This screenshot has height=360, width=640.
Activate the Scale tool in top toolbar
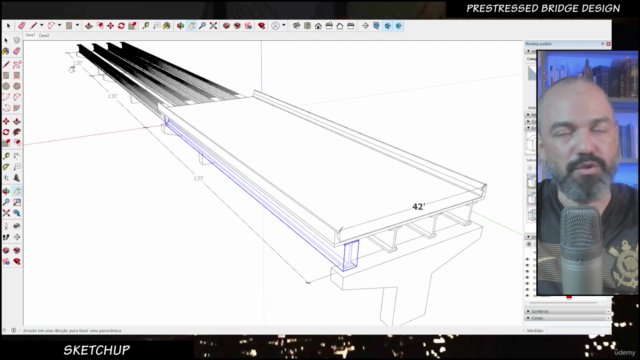[132, 26]
